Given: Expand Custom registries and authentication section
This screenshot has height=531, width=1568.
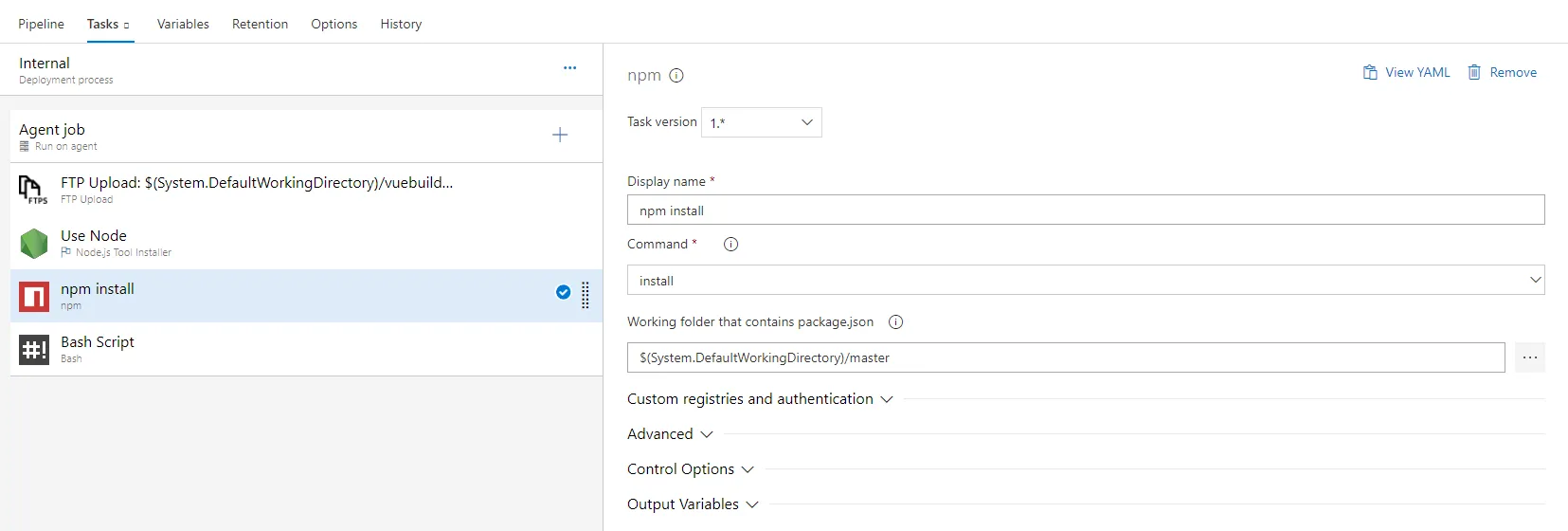Looking at the screenshot, I should click(x=759, y=399).
